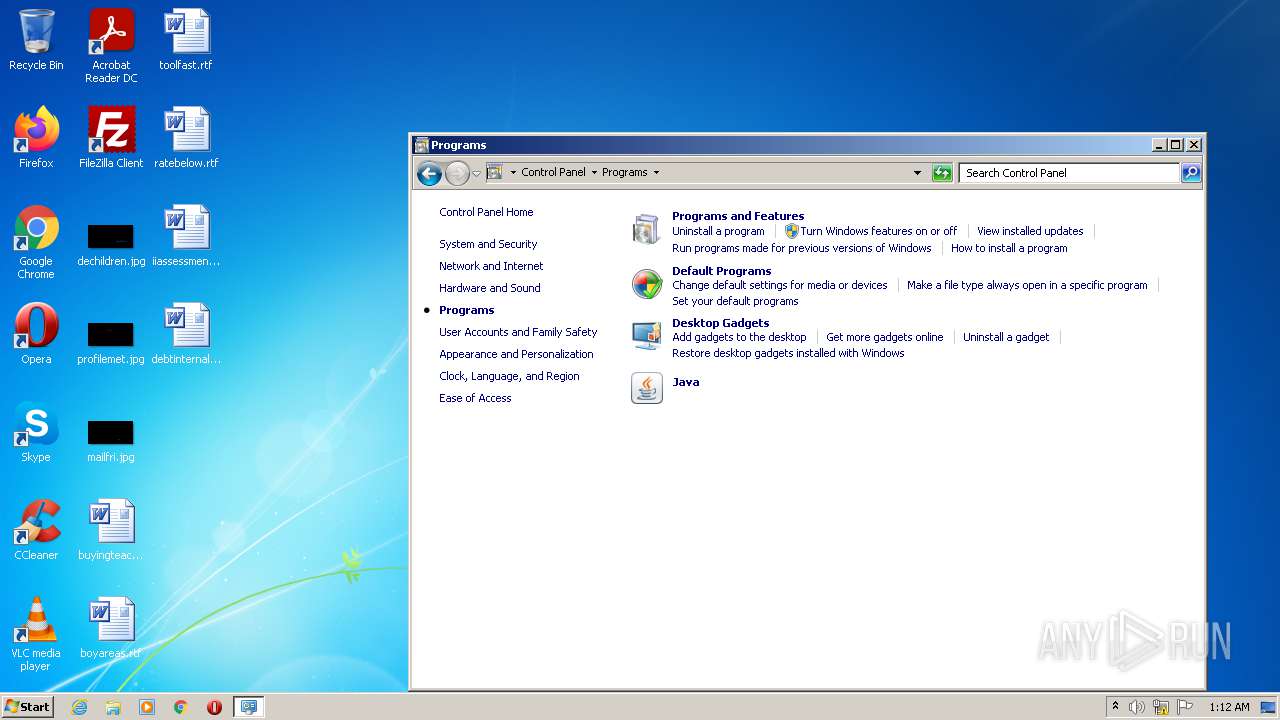Click Restore desktop gadgets installed with Windows
Screen dimensions: 1280x720
coord(788,353)
